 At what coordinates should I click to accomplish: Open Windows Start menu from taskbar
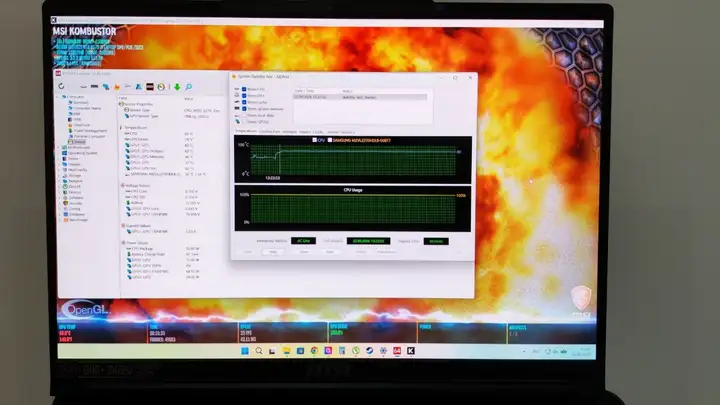coord(245,351)
